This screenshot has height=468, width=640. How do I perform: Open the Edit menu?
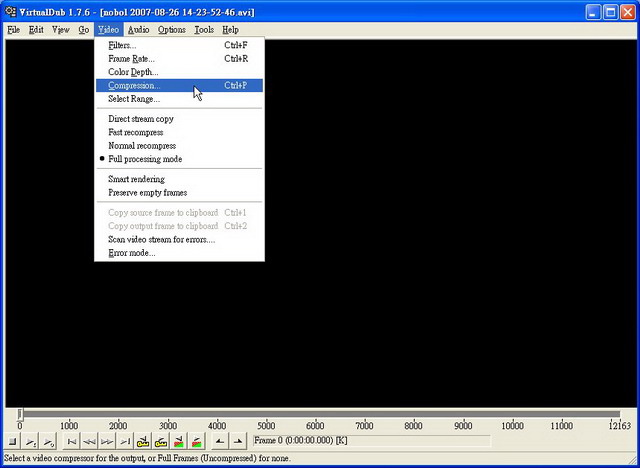pos(36,30)
